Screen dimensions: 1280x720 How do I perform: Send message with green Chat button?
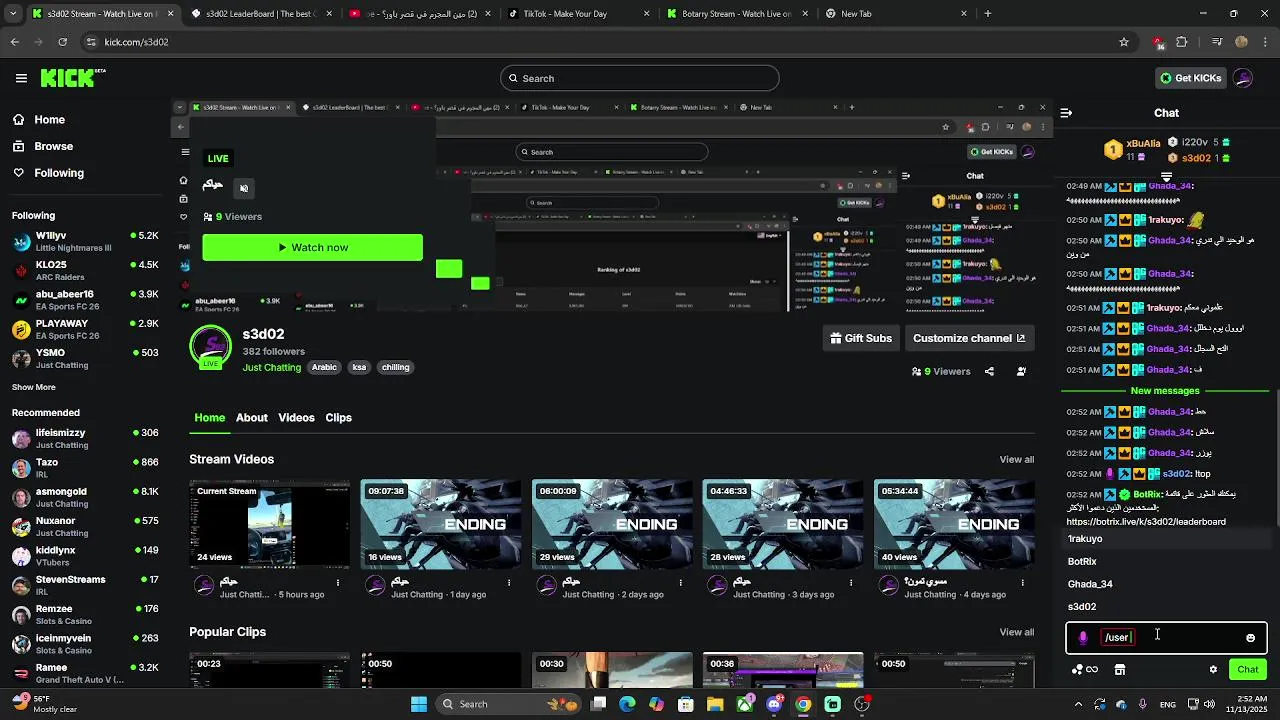(x=1248, y=670)
